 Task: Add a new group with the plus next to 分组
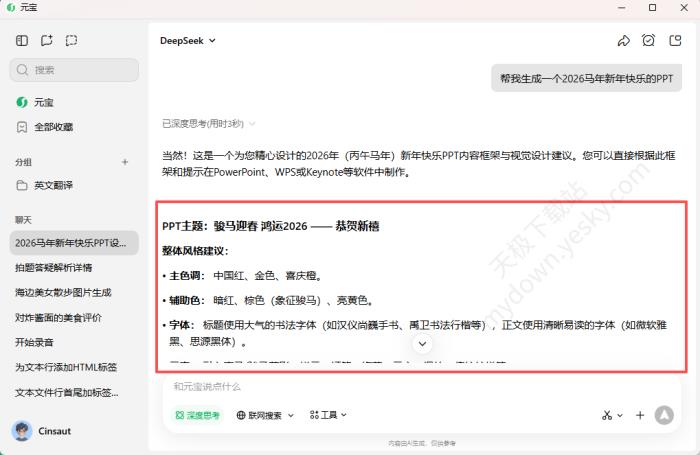tap(125, 162)
